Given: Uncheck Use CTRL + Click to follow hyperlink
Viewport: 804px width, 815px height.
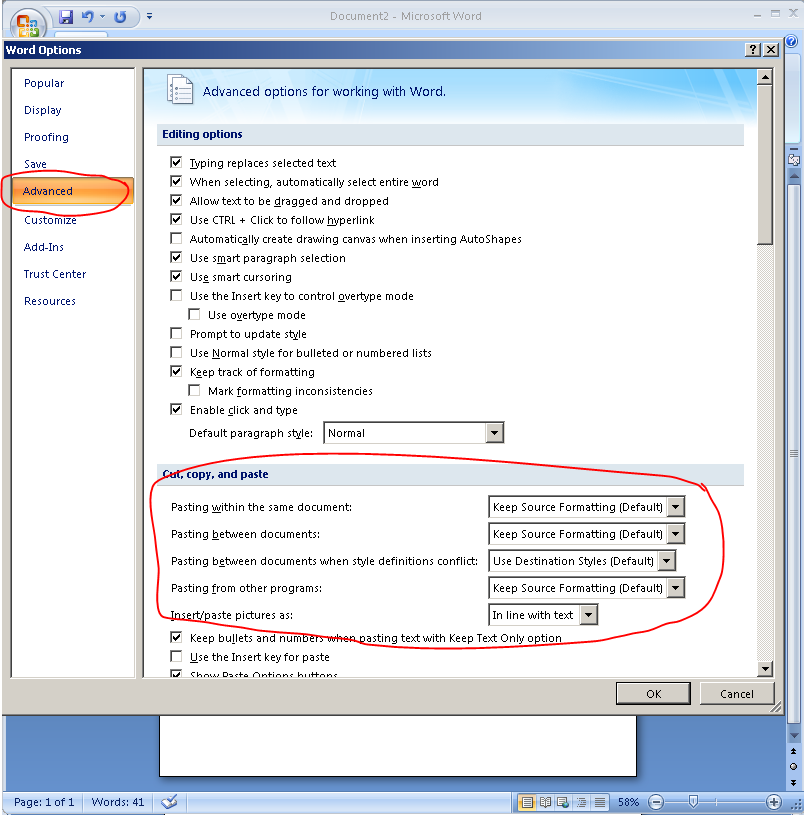Looking at the screenshot, I should [176, 219].
